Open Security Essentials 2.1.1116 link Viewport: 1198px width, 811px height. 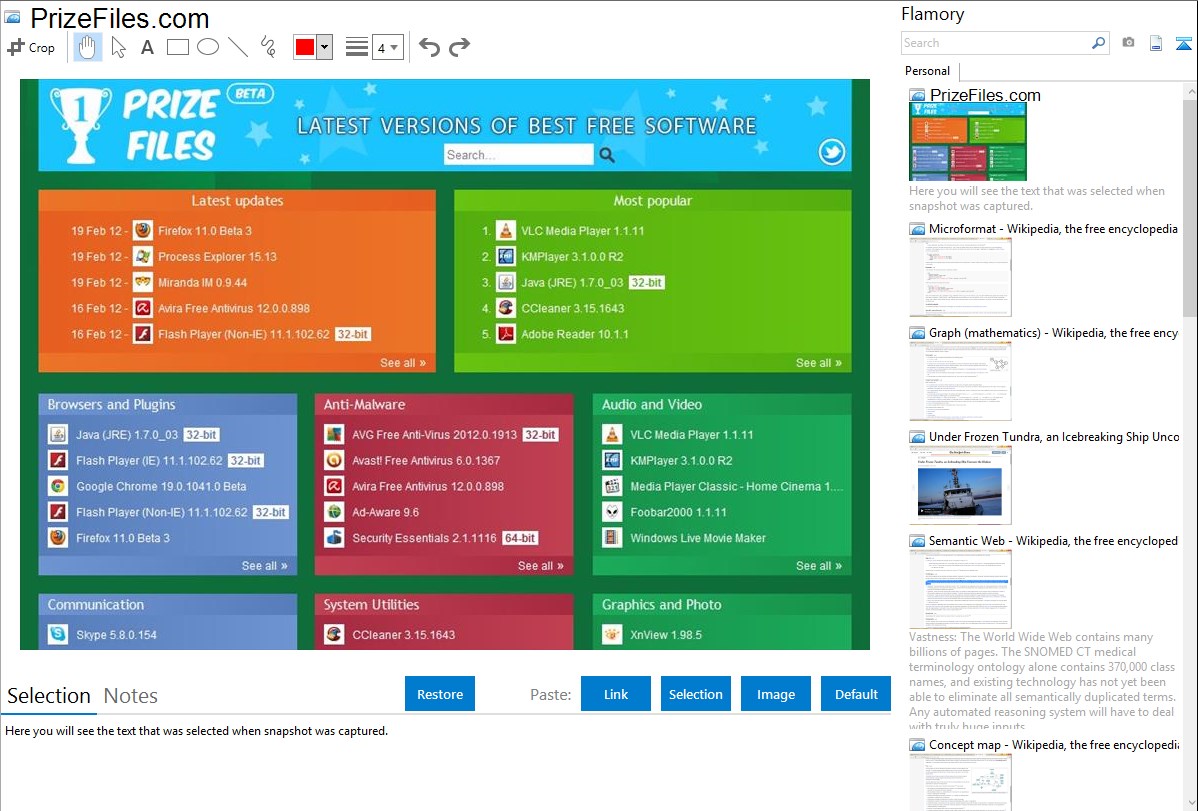[424, 538]
